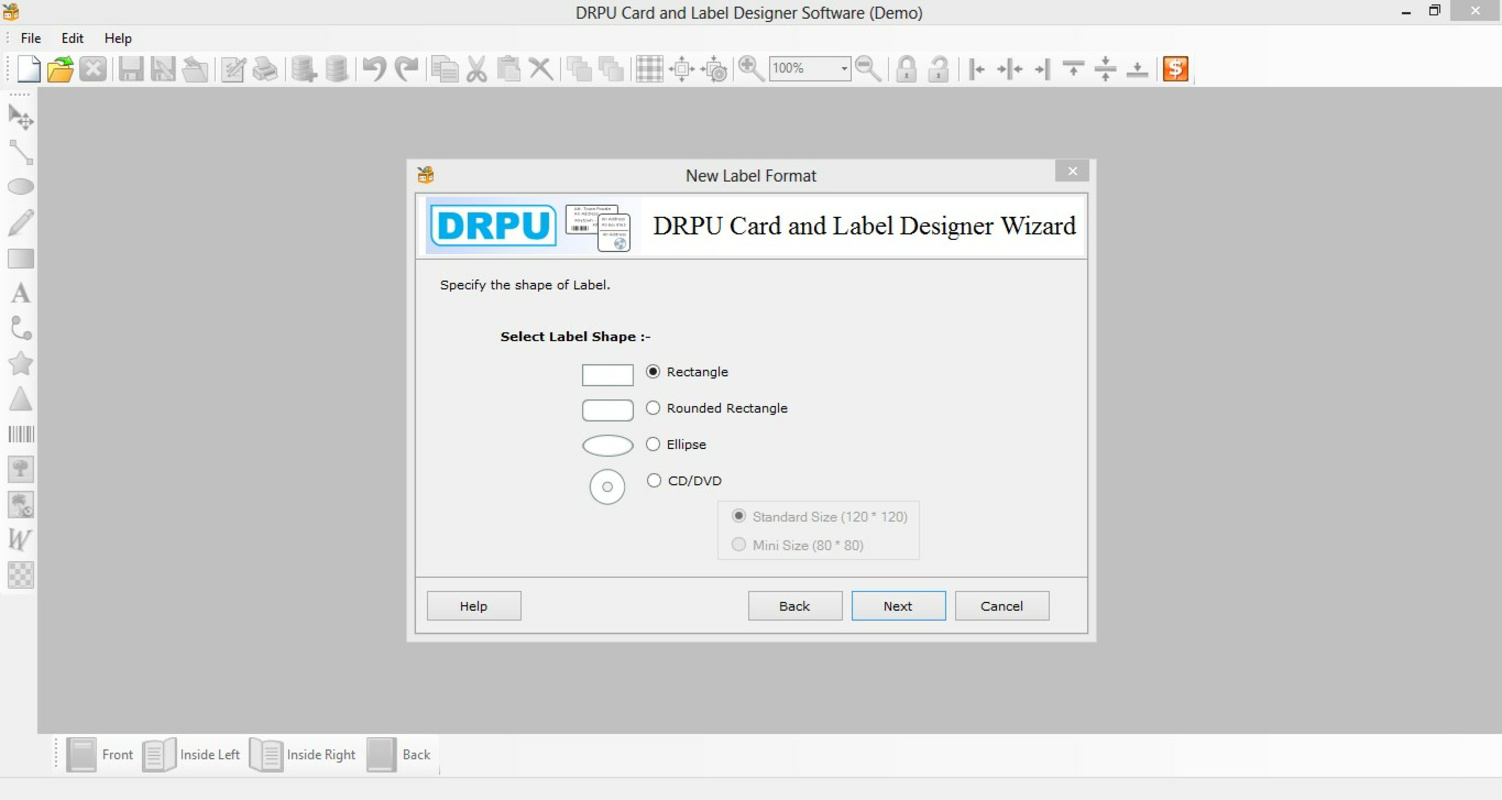Viewport: 1502px width, 800px height.
Task: Pick Standard Size (120 * 120) radio
Action: click(x=739, y=516)
